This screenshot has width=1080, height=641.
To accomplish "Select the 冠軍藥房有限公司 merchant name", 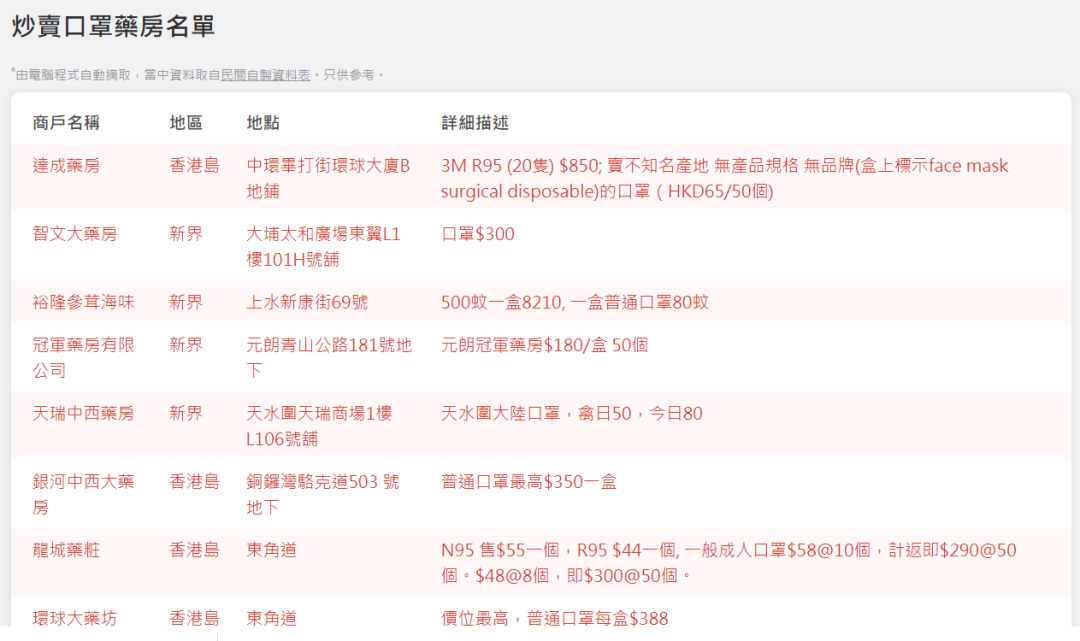I will coord(83,357).
